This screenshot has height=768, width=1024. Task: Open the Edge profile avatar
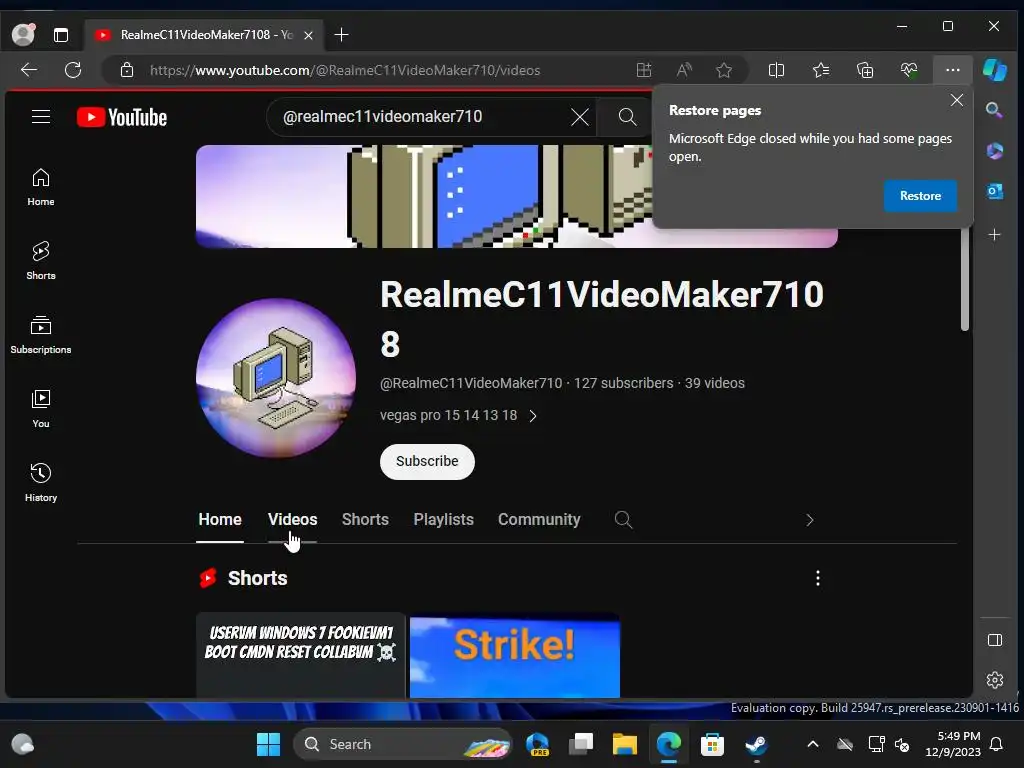(24, 35)
